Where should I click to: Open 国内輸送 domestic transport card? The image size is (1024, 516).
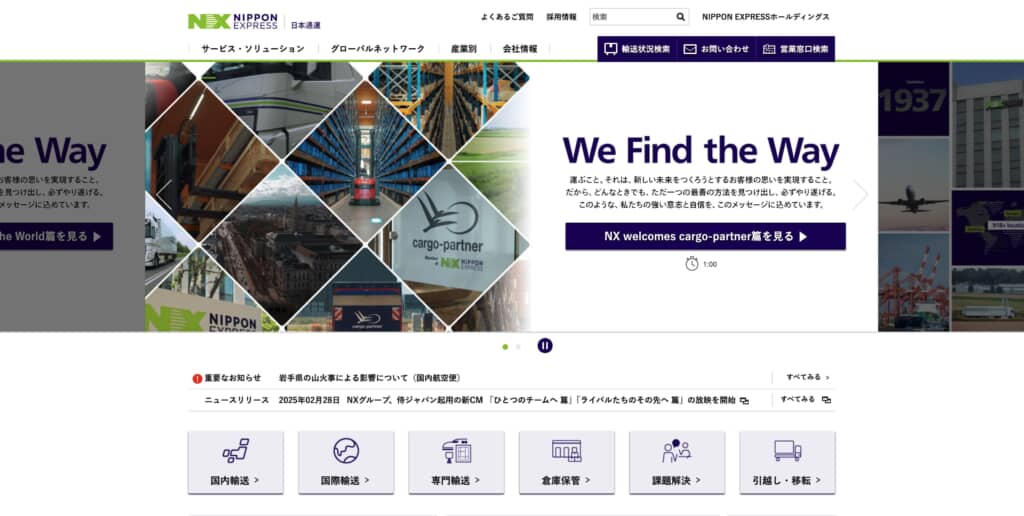pos(236,462)
